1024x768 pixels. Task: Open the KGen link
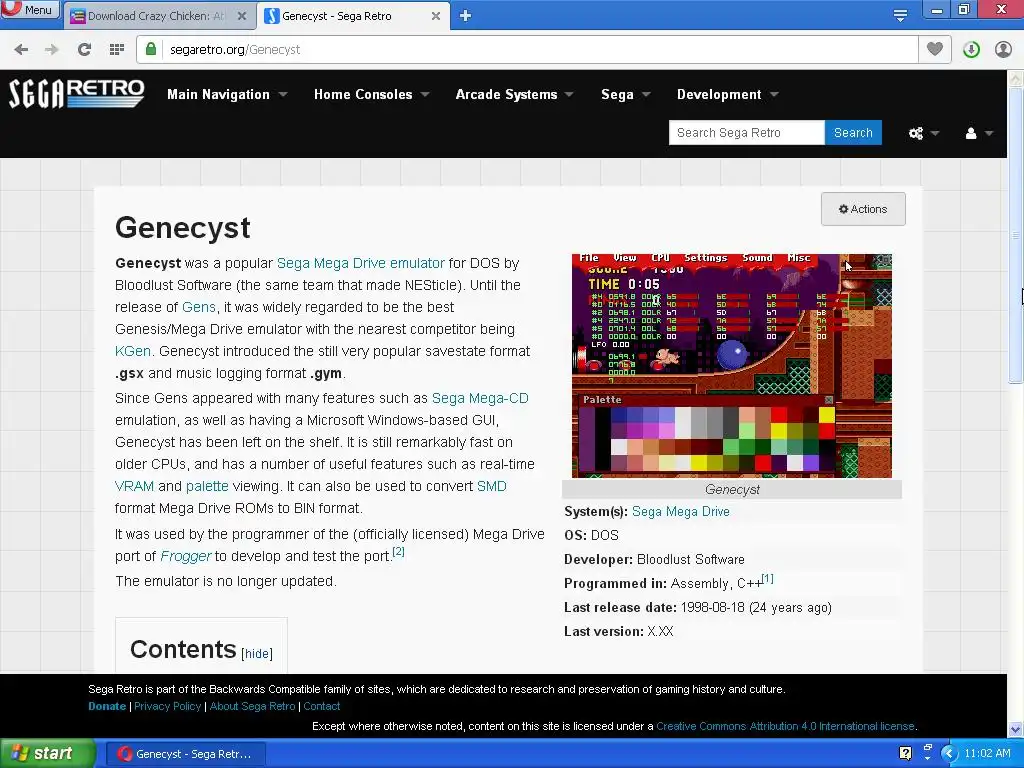click(x=133, y=351)
